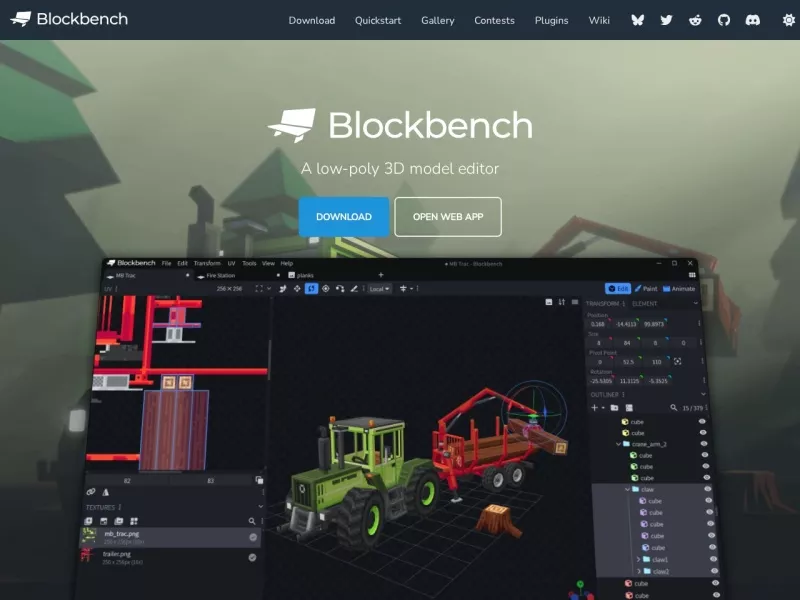Open the website settings gear icon
Image resolution: width=800 pixels, height=600 pixels.
(789, 20)
